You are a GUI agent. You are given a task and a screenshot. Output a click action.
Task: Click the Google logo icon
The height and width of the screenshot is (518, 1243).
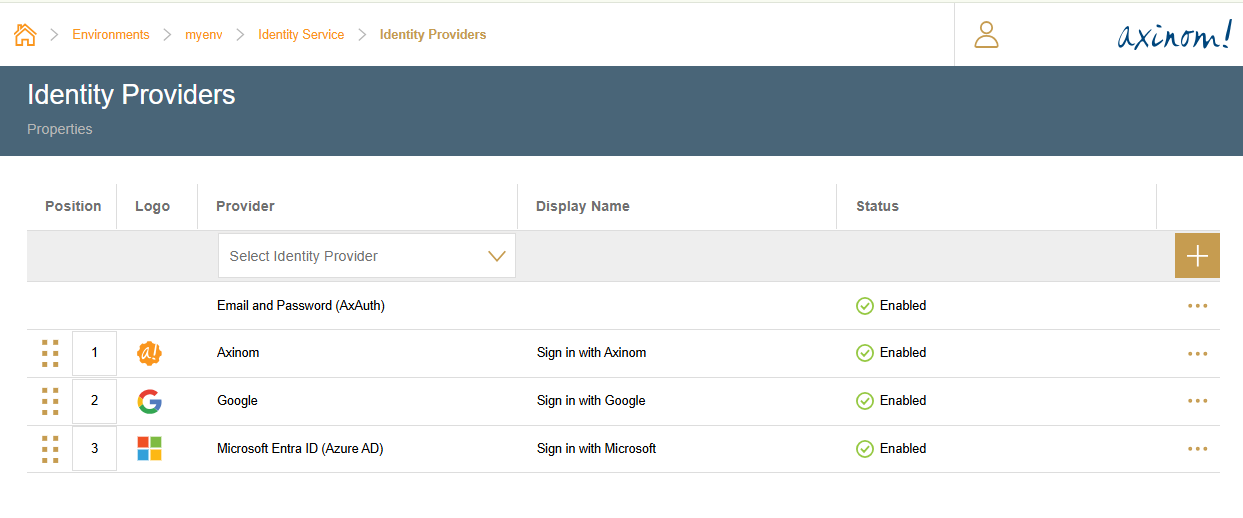point(149,401)
